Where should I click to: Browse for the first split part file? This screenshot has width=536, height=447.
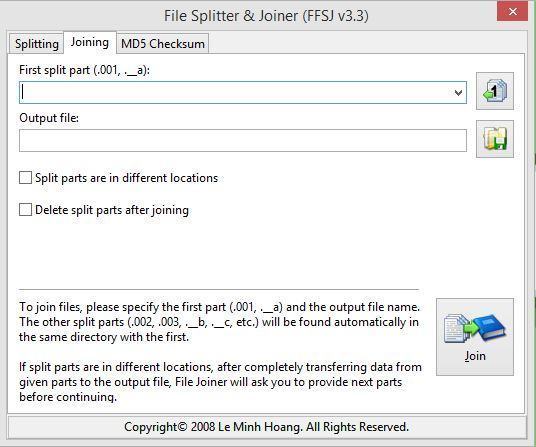[495, 91]
